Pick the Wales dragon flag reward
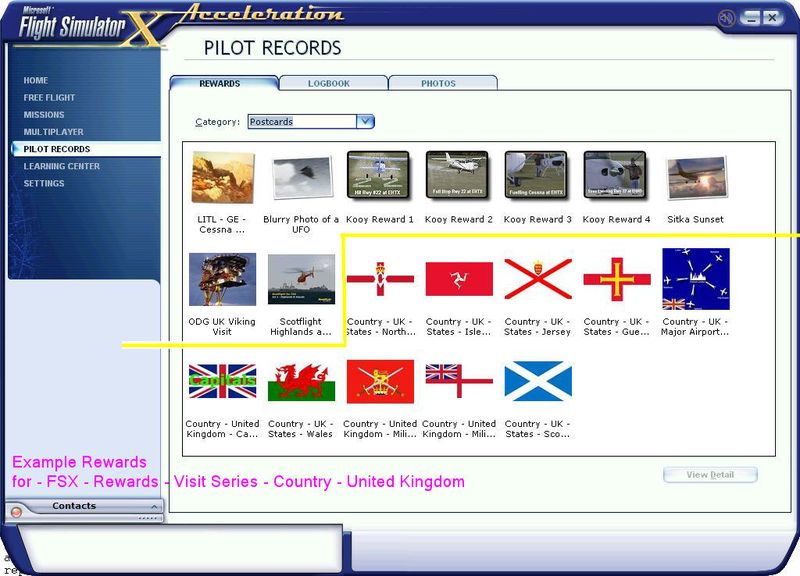Viewport: 800px width, 576px height. click(x=302, y=381)
